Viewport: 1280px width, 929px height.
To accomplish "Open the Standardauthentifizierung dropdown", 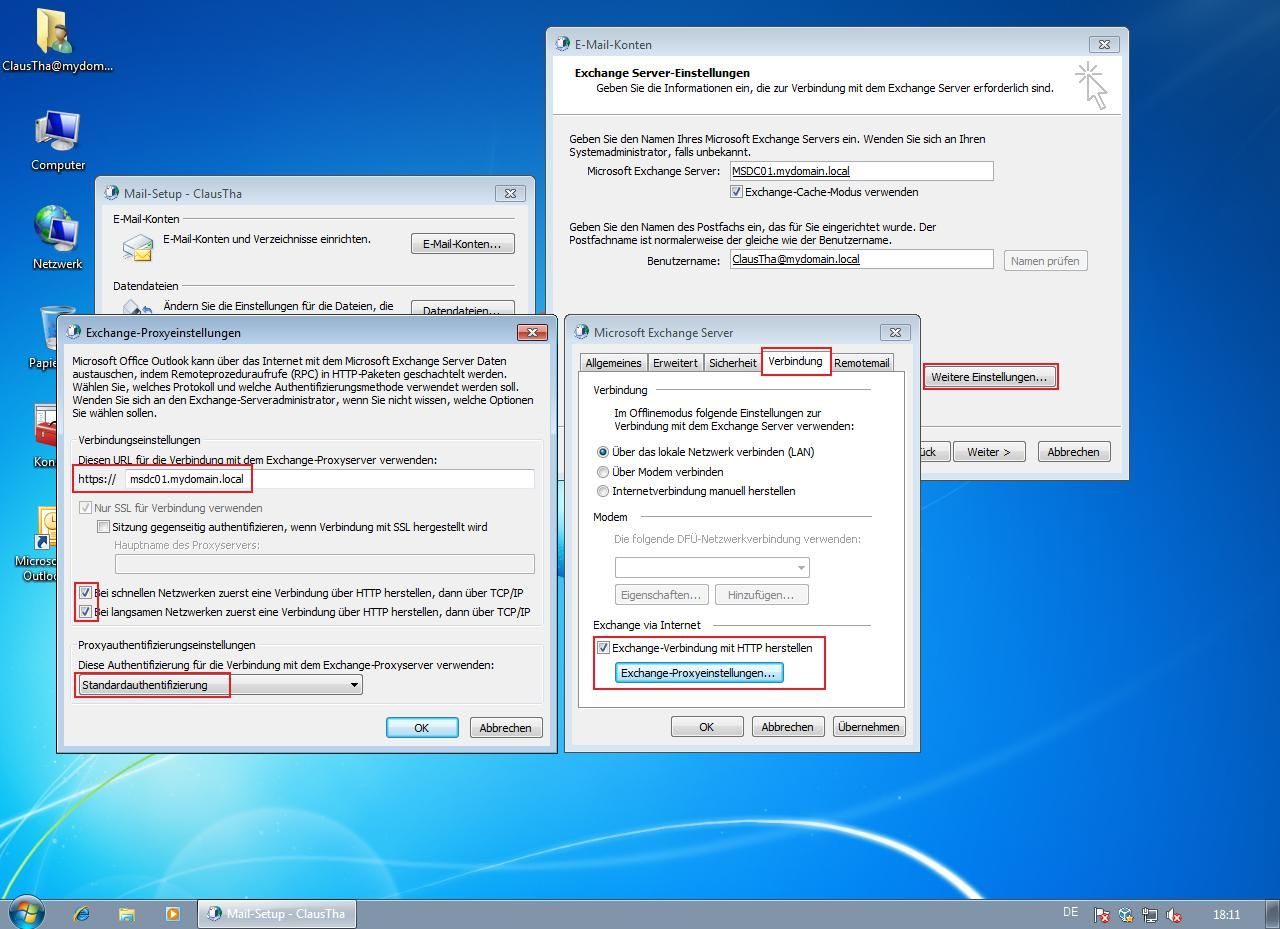I will point(220,685).
